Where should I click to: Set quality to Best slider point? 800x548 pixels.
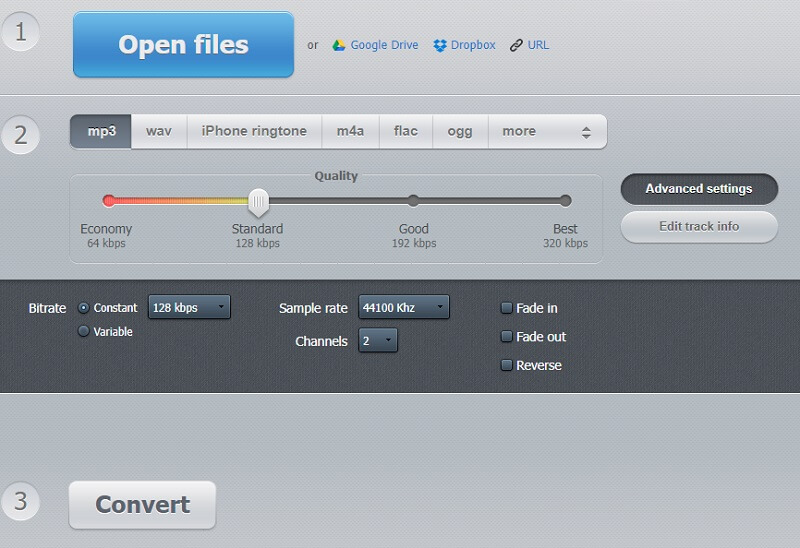(x=565, y=201)
